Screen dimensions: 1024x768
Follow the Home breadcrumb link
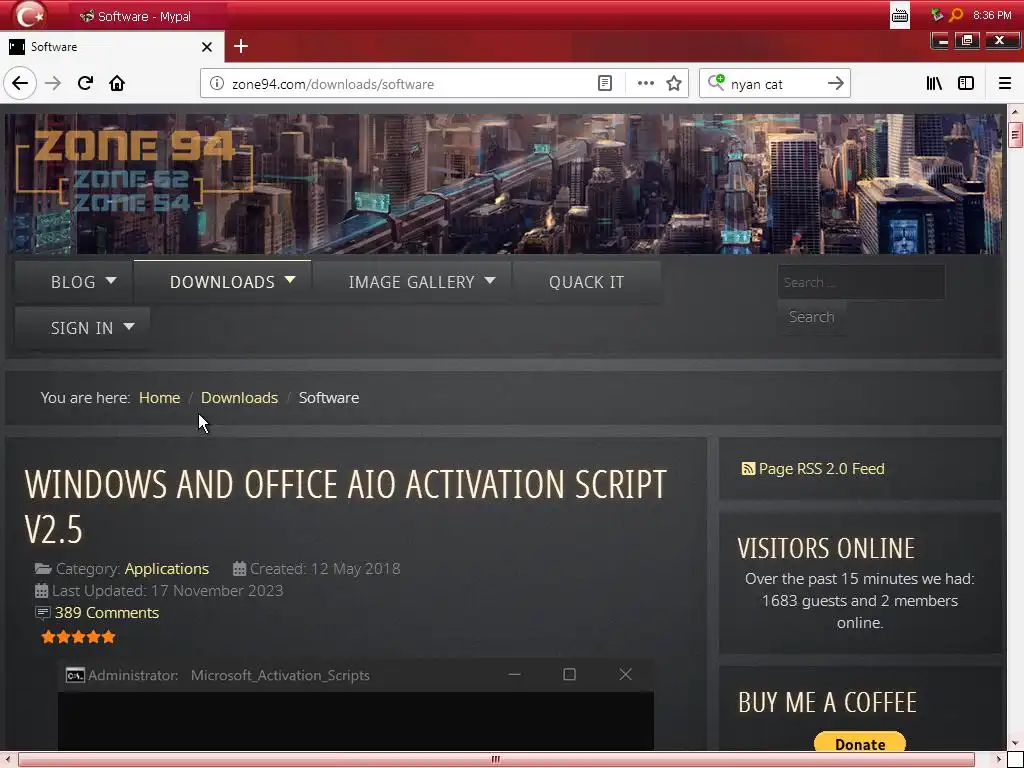(x=159, y=398)
